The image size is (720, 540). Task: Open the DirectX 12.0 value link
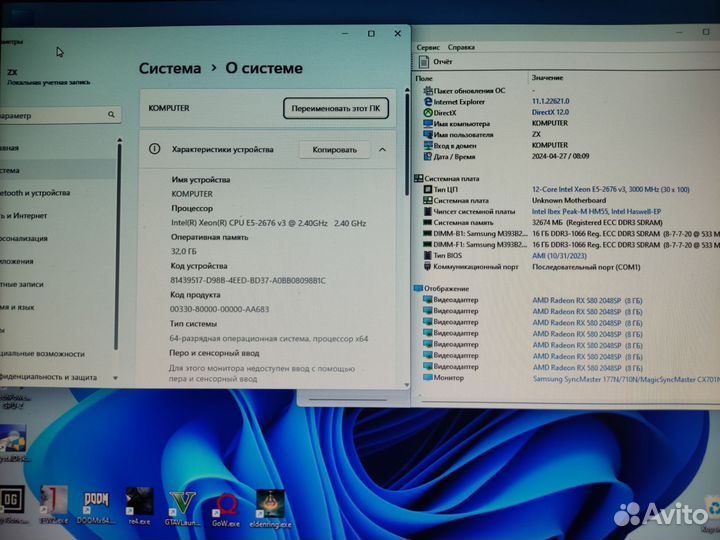(550, 112)
